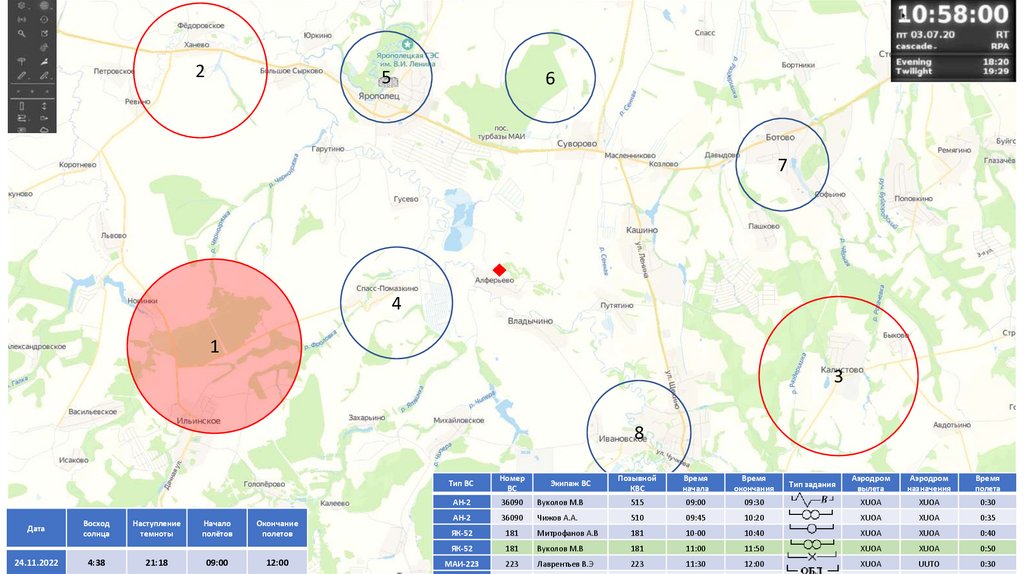
Task: Click the 'Окончание полетов' header cell
Action: (277, 528)
